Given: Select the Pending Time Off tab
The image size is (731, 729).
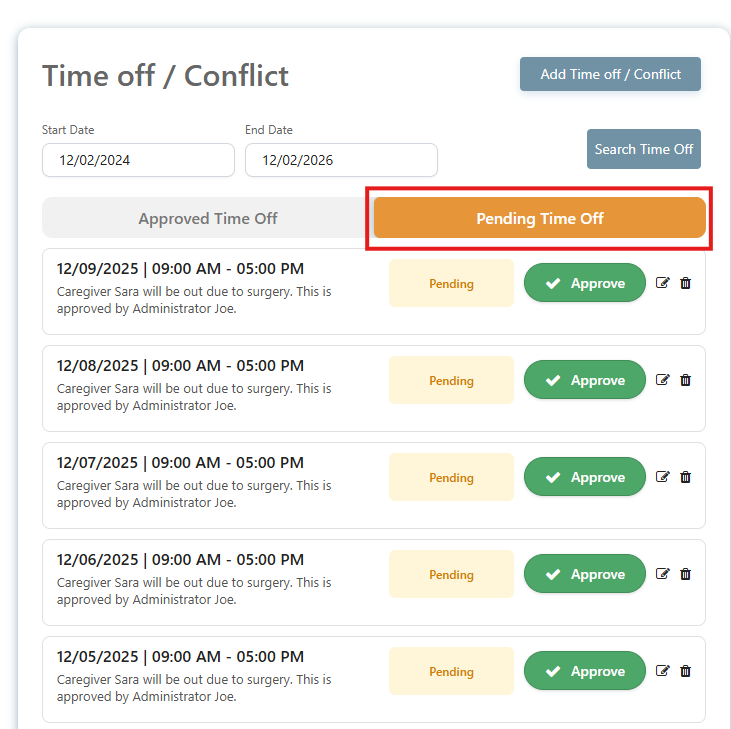Looking at the screenshot, I should click(539, 218).
